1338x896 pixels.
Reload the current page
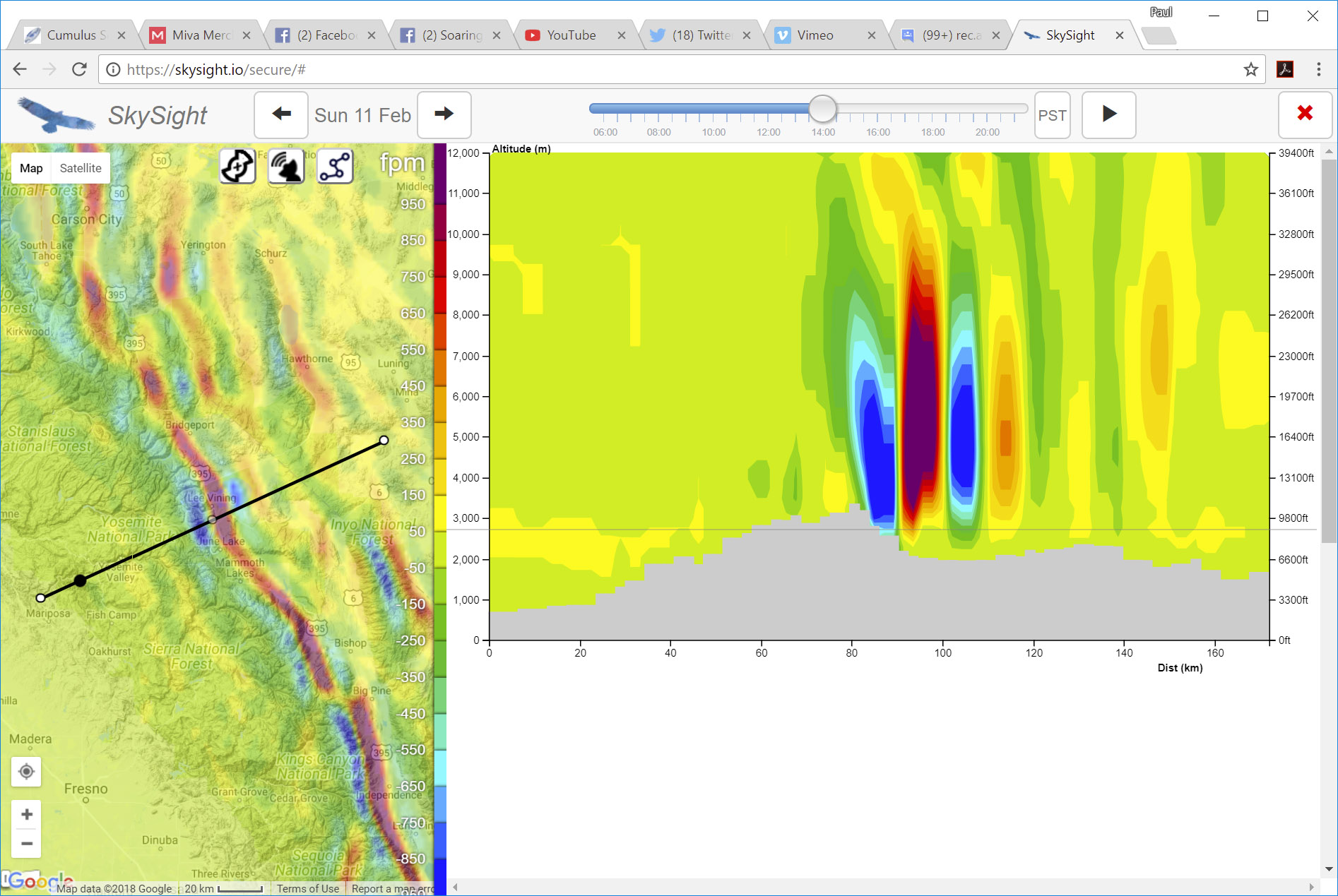pos(79,69)
